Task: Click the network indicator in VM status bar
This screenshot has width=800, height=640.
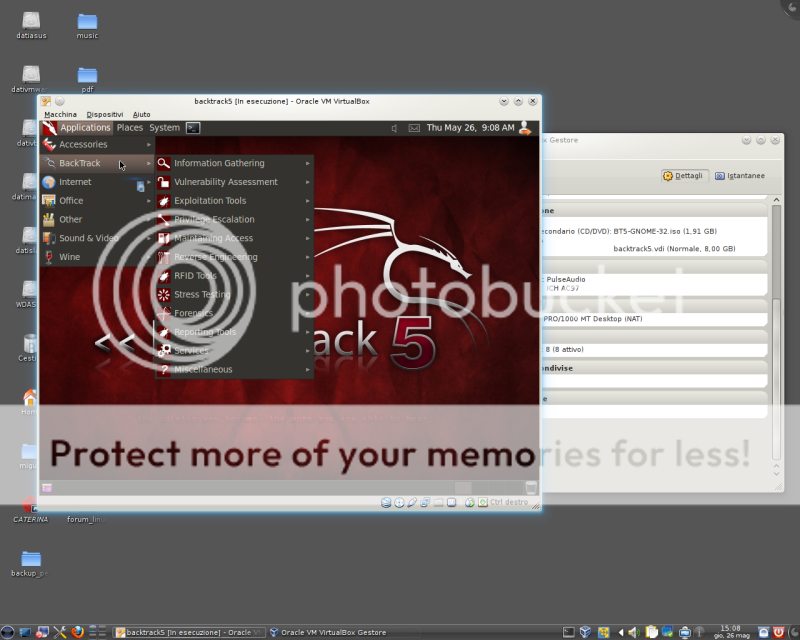Action: pyautogui.click(x=425, y=503)
